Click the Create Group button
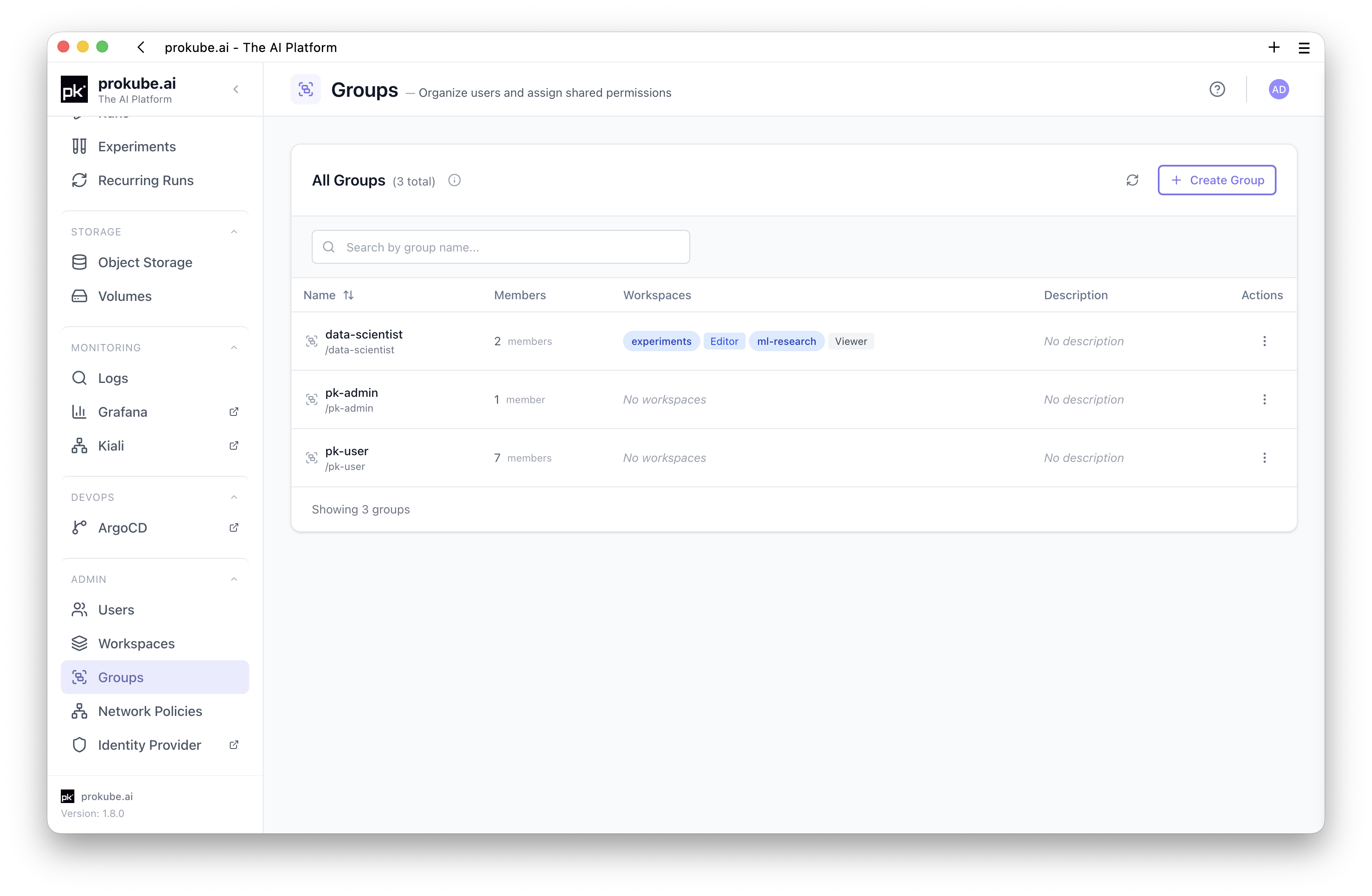This screenshot has width=1372, height=896. (1217, 180)
